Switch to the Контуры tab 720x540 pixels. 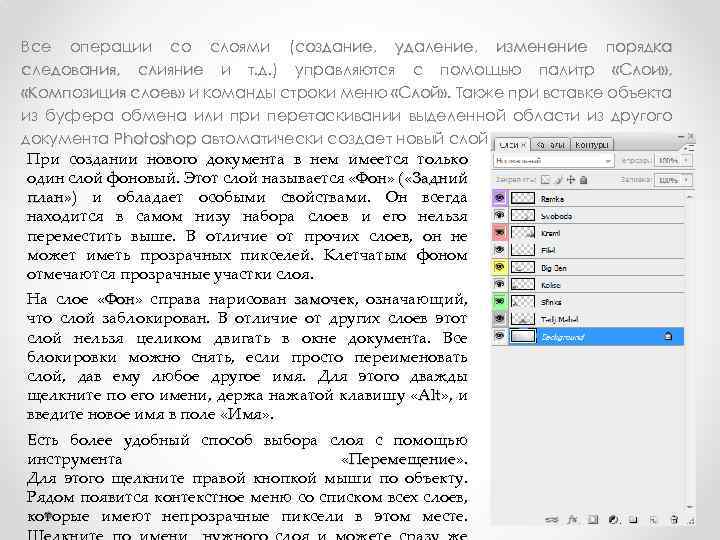pos(592,145)
